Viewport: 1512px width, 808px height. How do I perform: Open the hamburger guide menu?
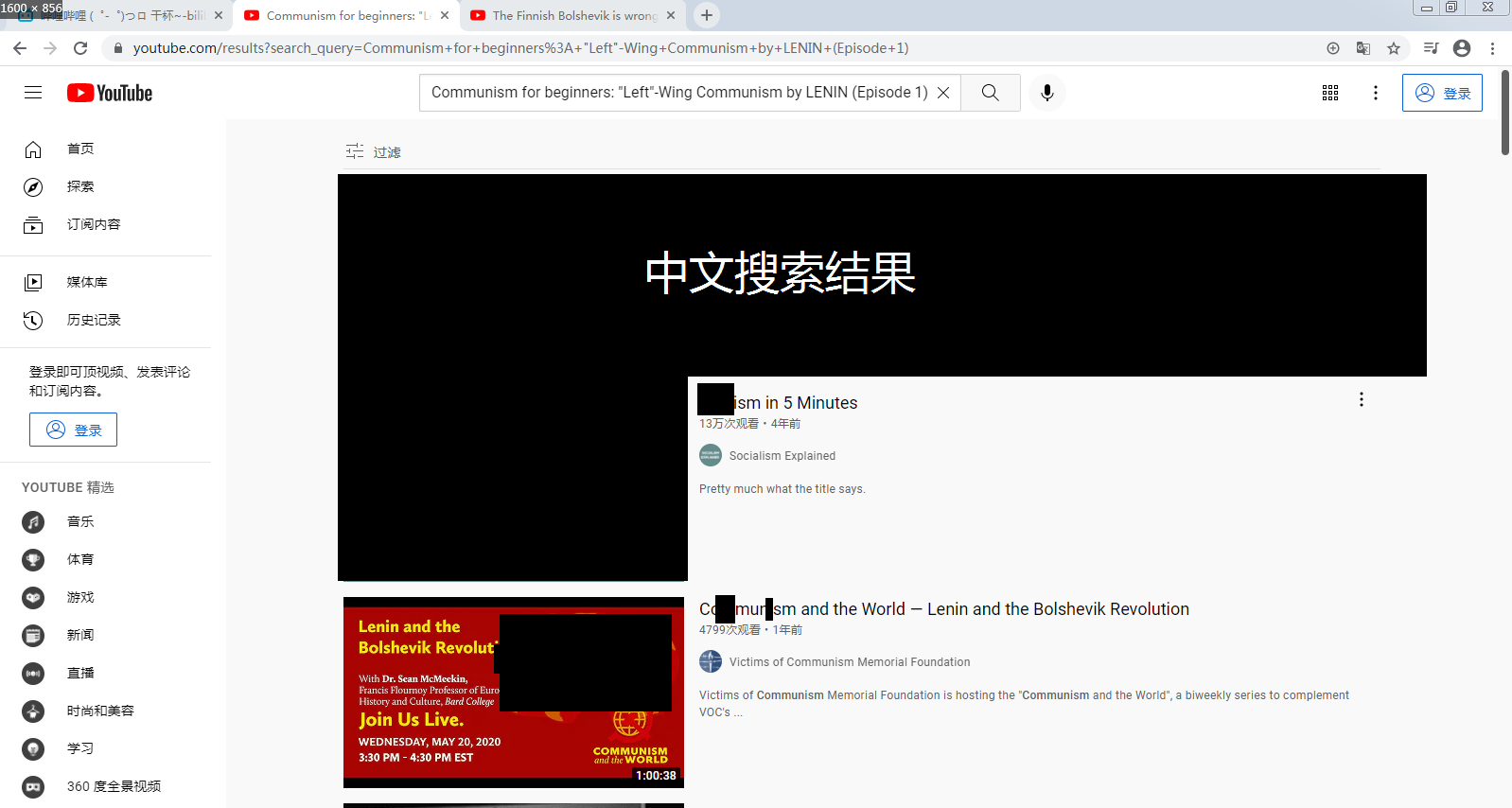[33, 93]
